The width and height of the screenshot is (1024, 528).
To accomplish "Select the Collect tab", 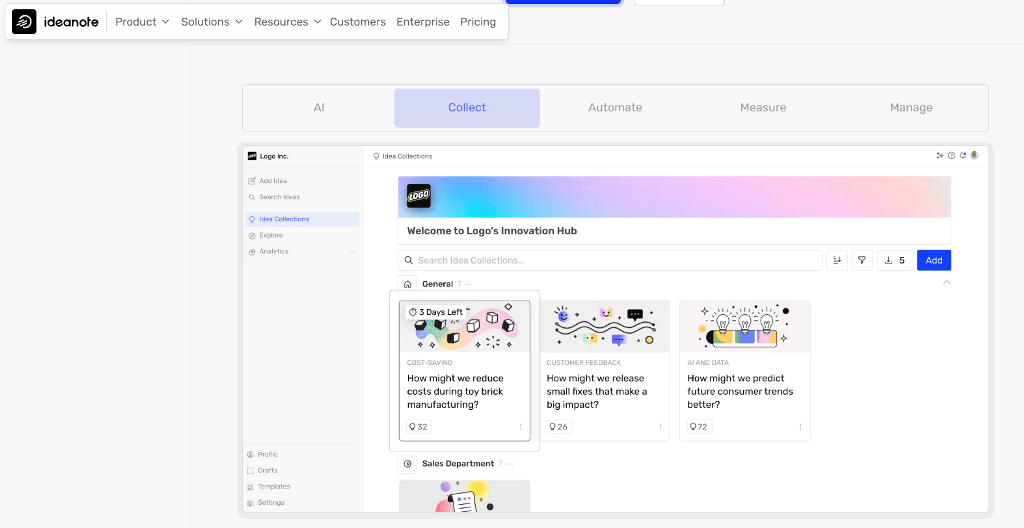I will (x=467, y=108).
